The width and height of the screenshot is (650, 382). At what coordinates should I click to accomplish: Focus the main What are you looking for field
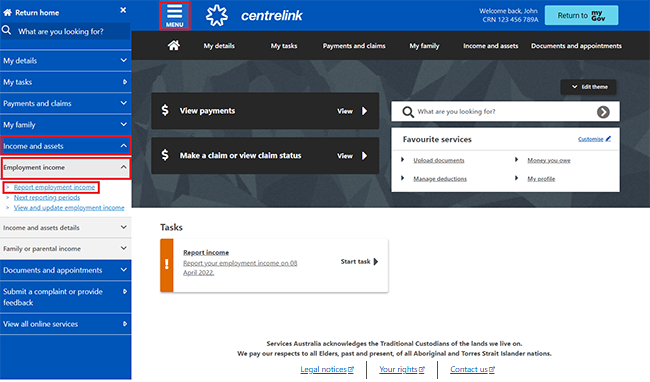click(x=505, y=111)
